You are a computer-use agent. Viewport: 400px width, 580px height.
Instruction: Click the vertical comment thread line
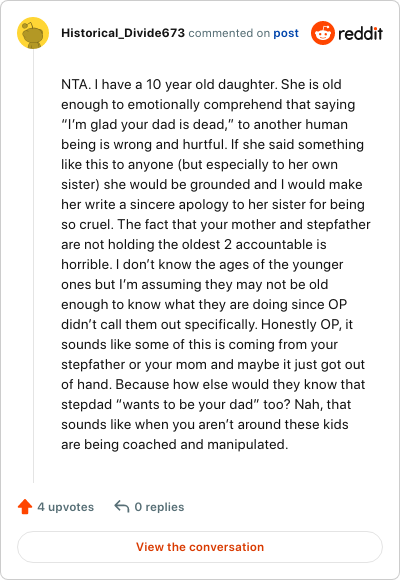[x=33, y=266]
